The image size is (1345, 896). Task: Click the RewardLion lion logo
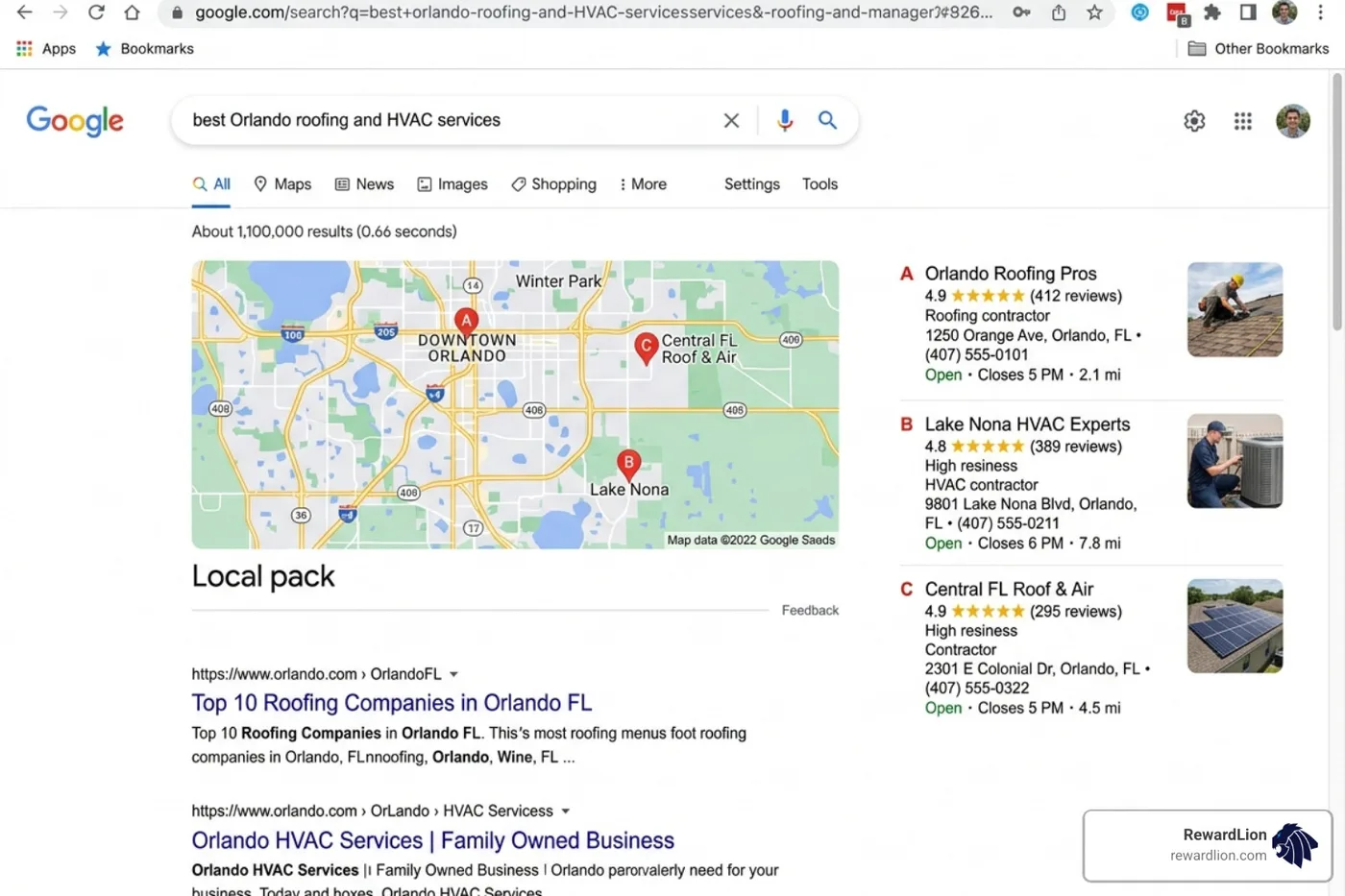pyautogui.click(x=1295, y=845)
